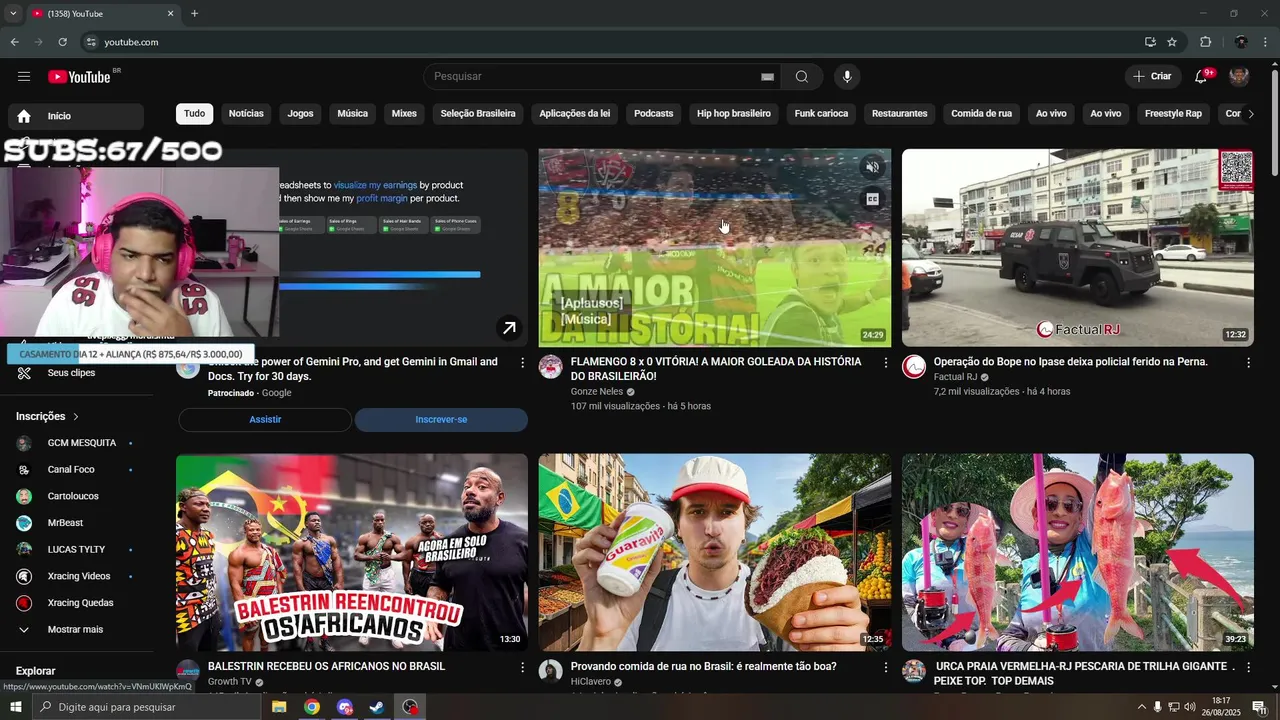
Task: Open the taskbar volume control
Action: click(x=1189, y=707)
